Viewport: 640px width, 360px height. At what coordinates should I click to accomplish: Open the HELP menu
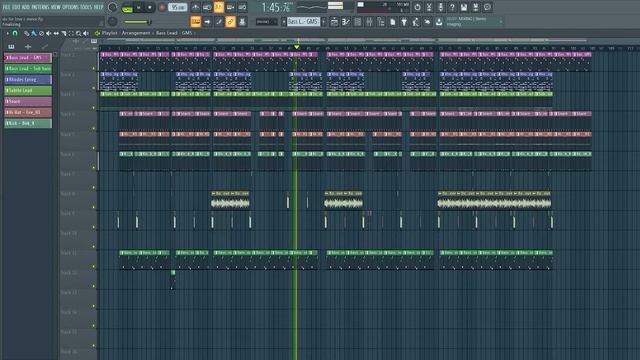click(99, 7)
